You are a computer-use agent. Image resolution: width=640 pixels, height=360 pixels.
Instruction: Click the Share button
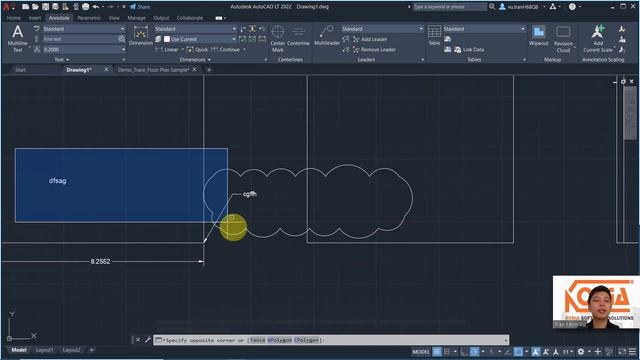(x=140, y=7)
